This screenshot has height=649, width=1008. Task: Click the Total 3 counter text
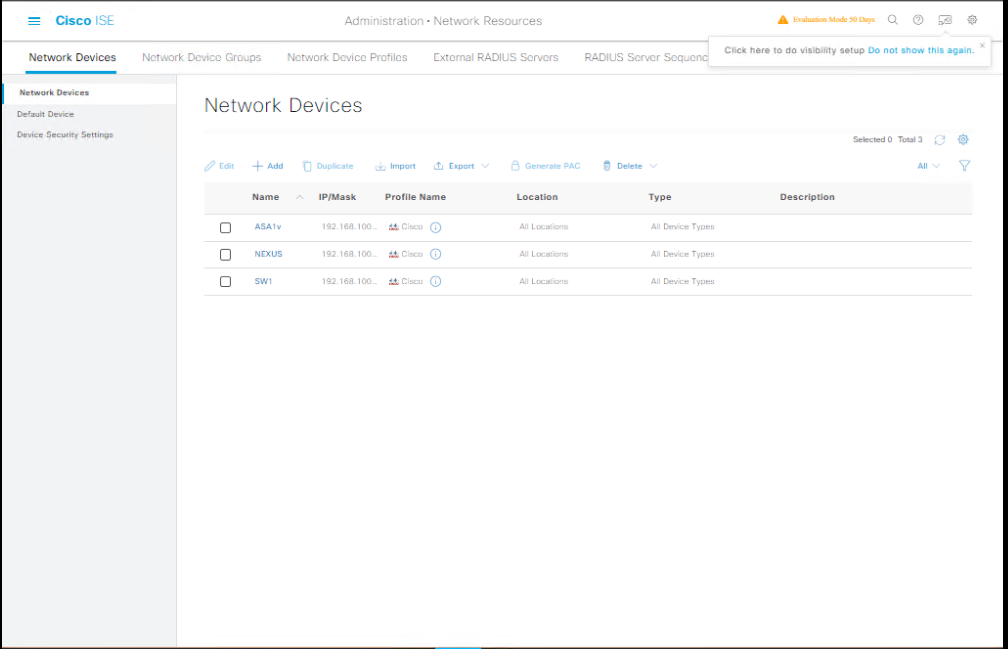(x=910, y=139)
